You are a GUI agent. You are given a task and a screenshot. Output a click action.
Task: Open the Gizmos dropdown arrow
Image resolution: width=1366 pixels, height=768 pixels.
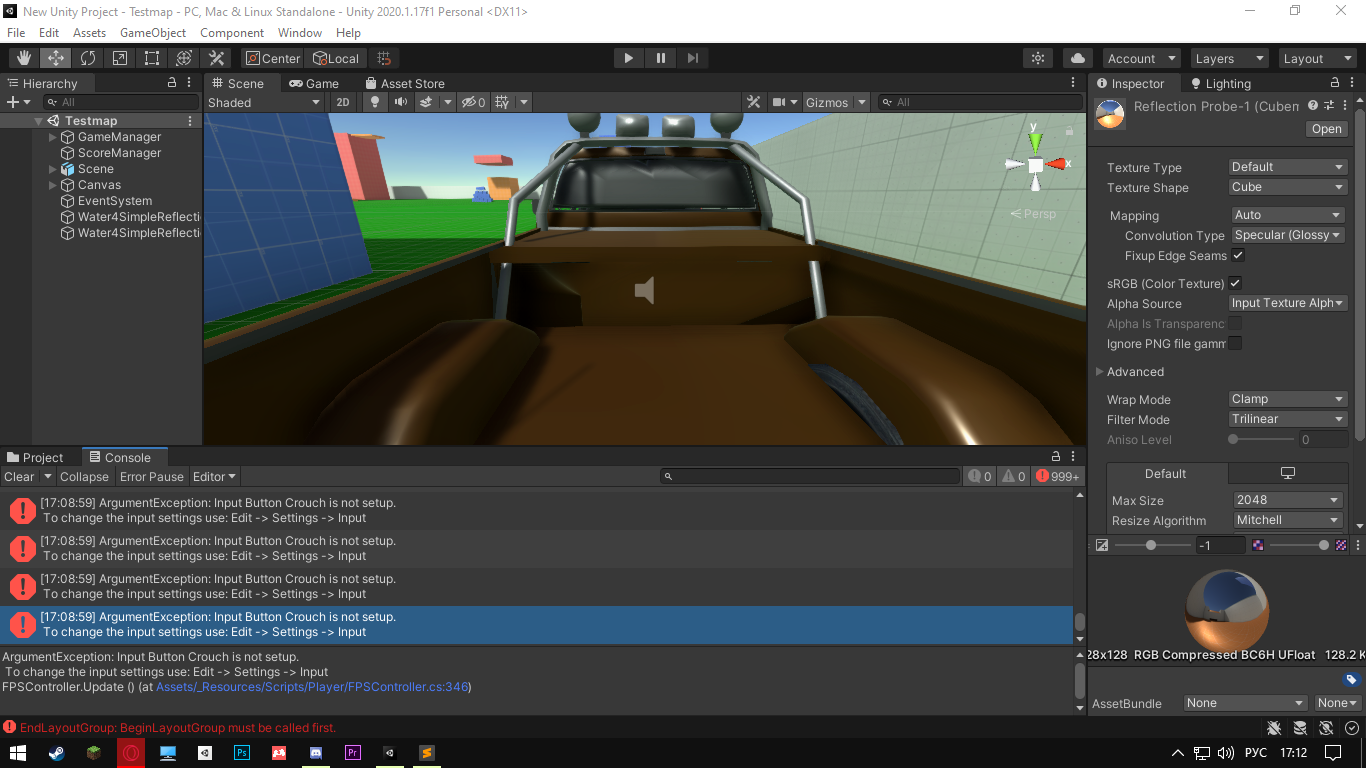tap(860, 102)
